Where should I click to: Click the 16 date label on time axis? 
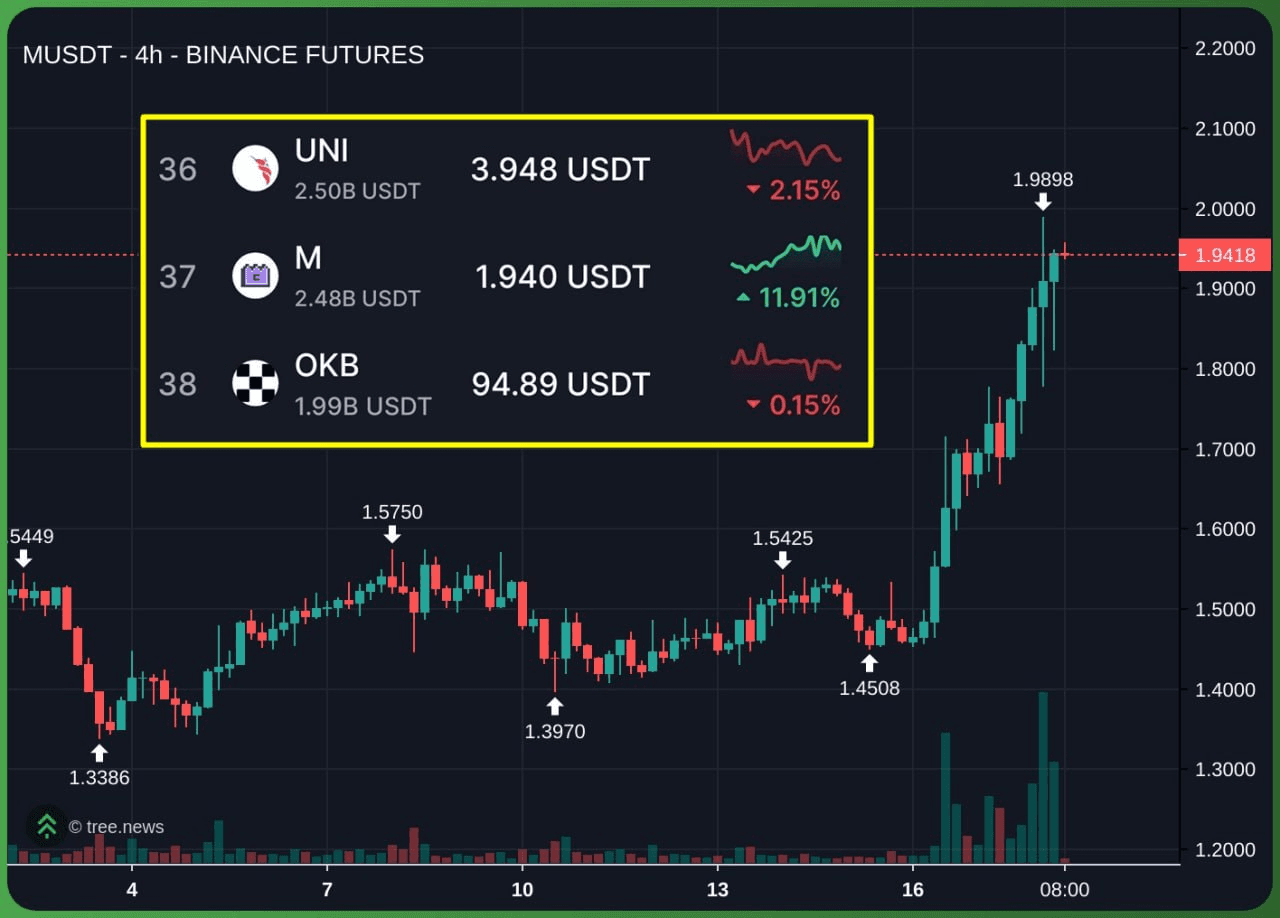point(912,889)
